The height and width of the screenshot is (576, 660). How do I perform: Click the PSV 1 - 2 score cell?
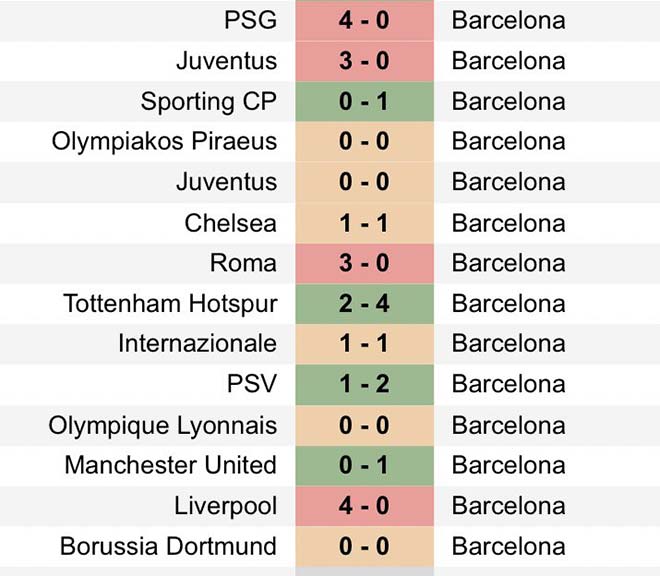click(x=364, y=384)
